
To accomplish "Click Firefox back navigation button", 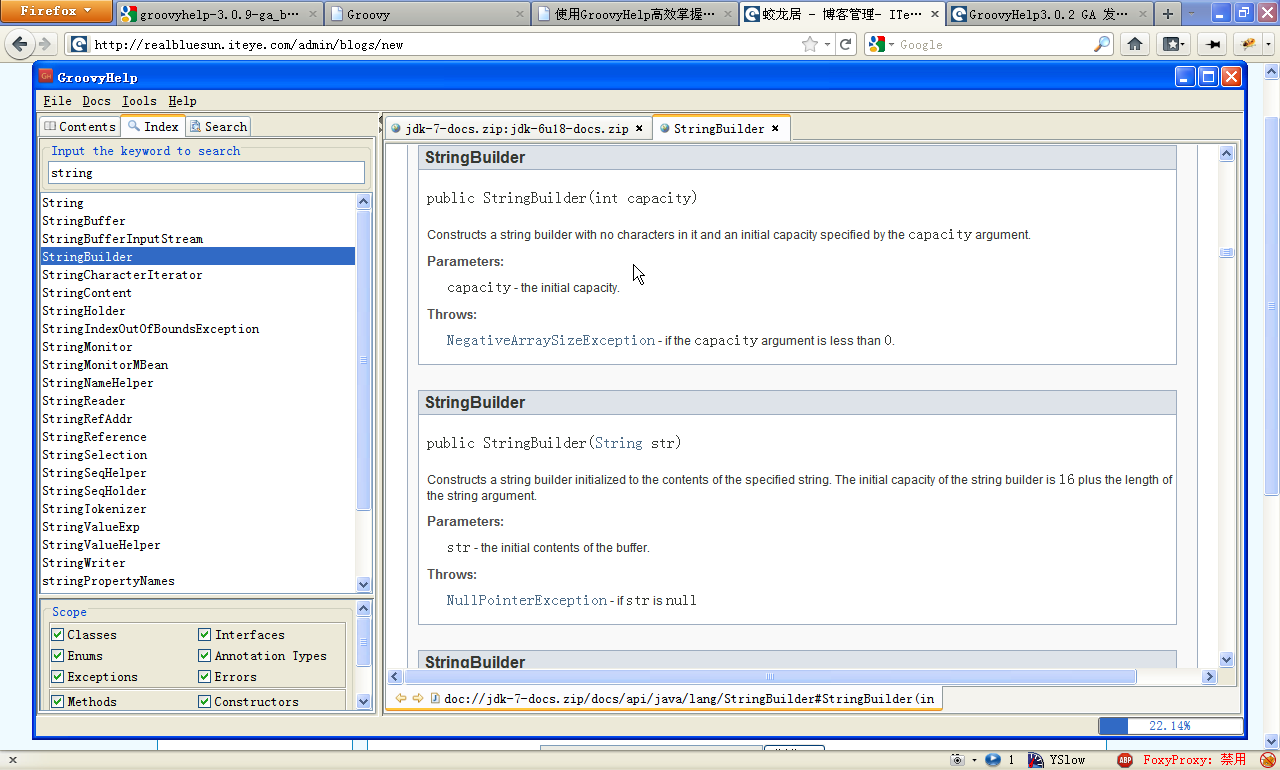I will point(20,44).
